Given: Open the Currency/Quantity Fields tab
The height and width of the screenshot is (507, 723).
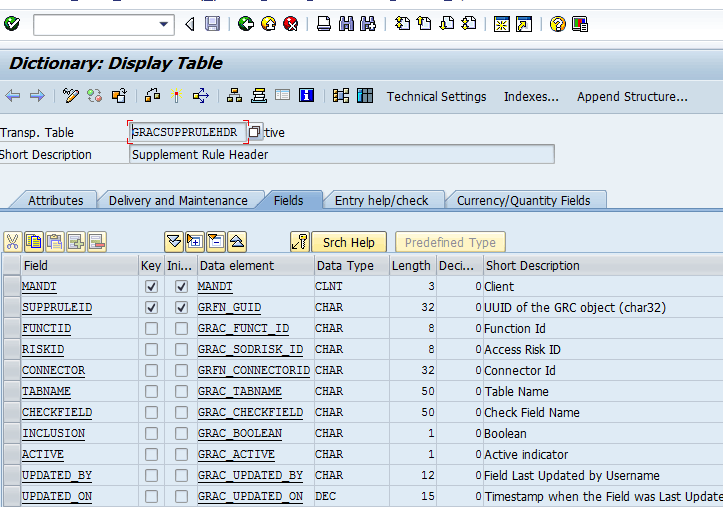Looking at the screenshot, I should (x=523, y=200).
